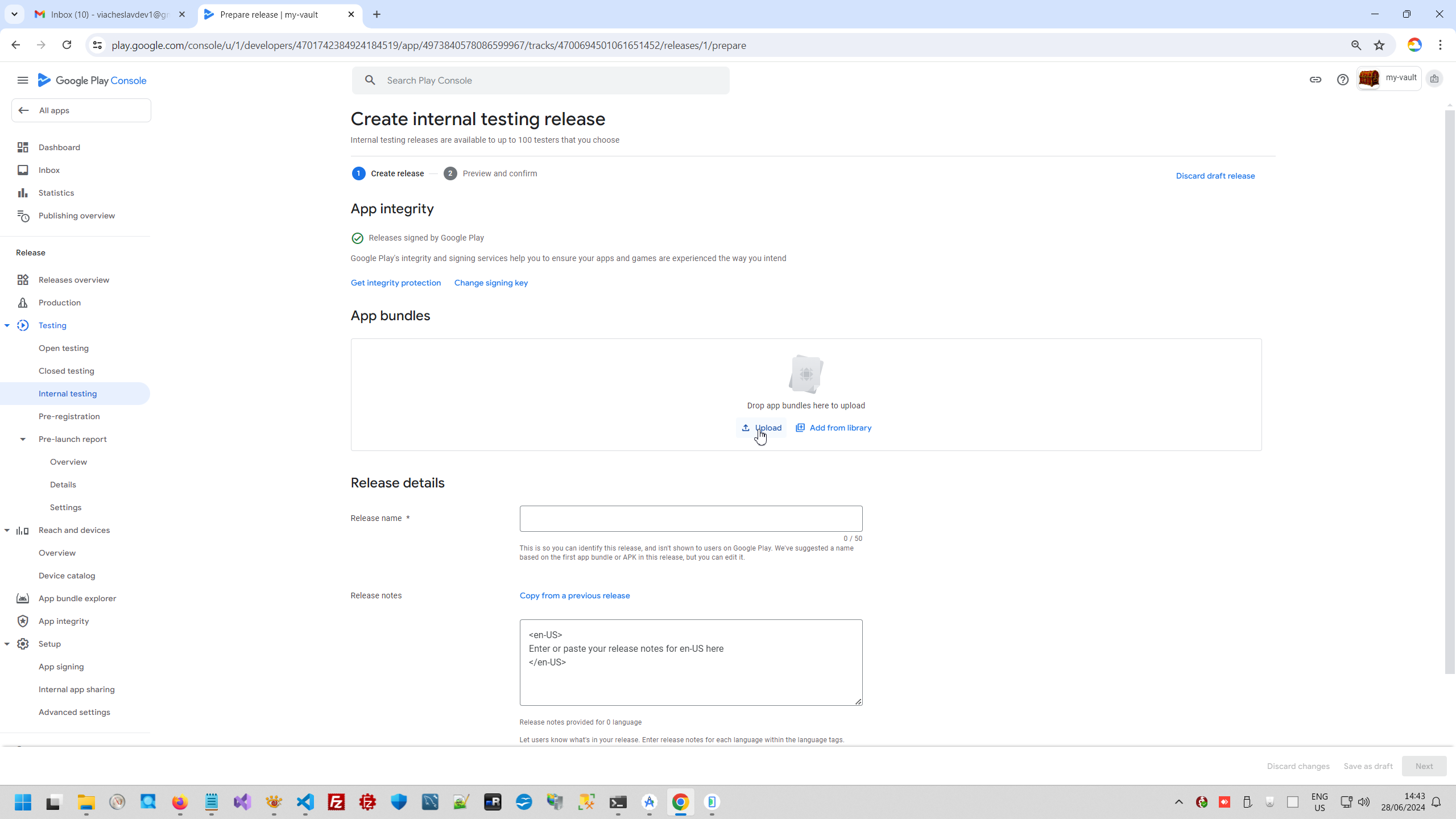Collapse the Pre-launch report tree
Image resolution: width=1456 pixels, height=819 pixels.
point(23,439)
